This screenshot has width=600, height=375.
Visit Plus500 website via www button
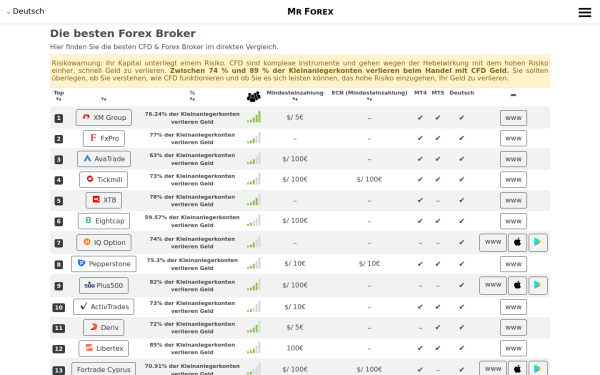[493, 285]
